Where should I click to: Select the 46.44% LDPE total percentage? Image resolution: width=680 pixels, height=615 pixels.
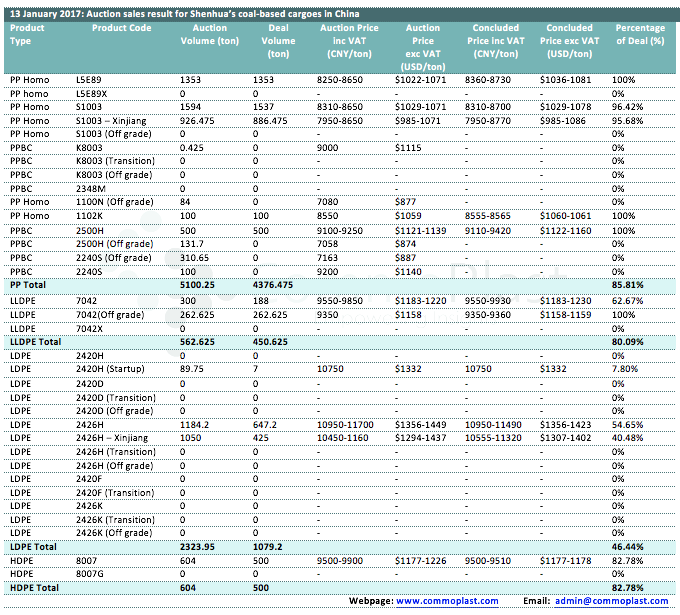(627, 548)
